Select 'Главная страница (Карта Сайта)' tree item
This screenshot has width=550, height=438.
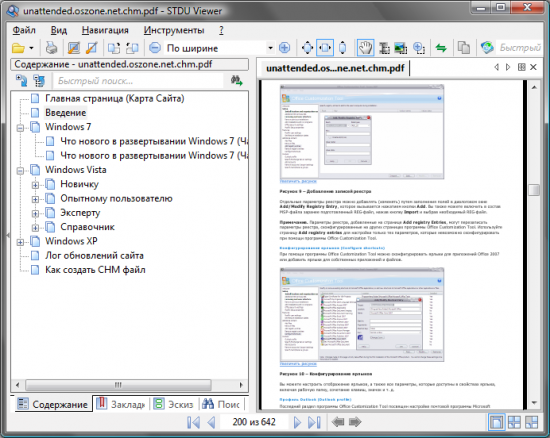point(114,98)
